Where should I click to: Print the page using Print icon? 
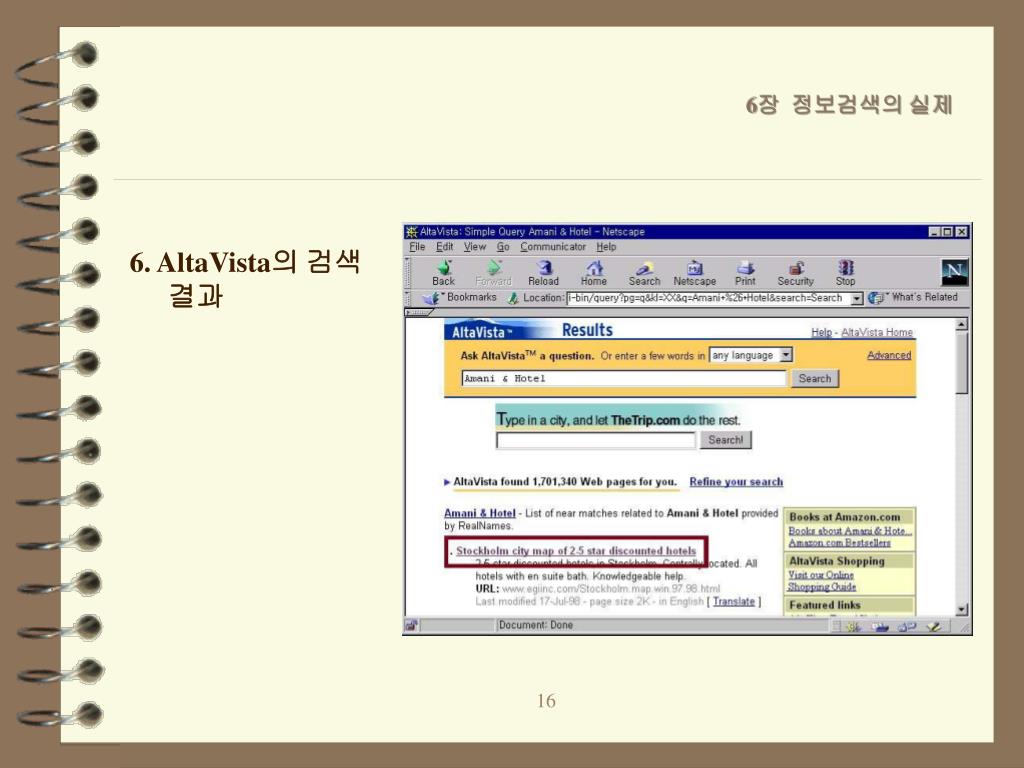745,272
